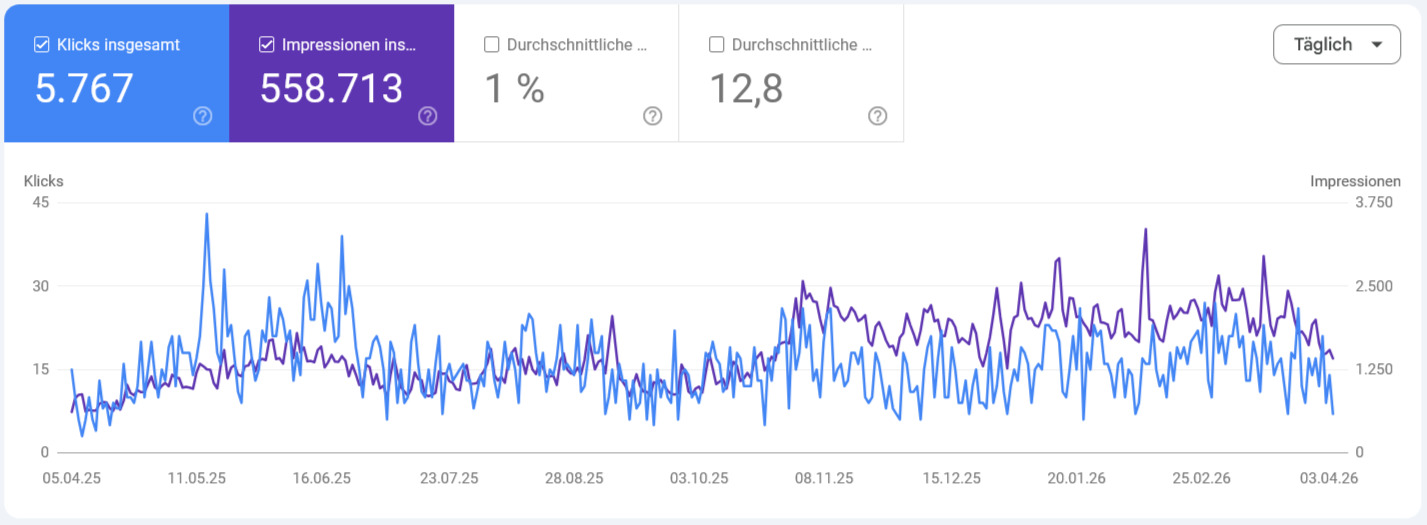Enable the checkbox above the 1 % value

[492, 45]
